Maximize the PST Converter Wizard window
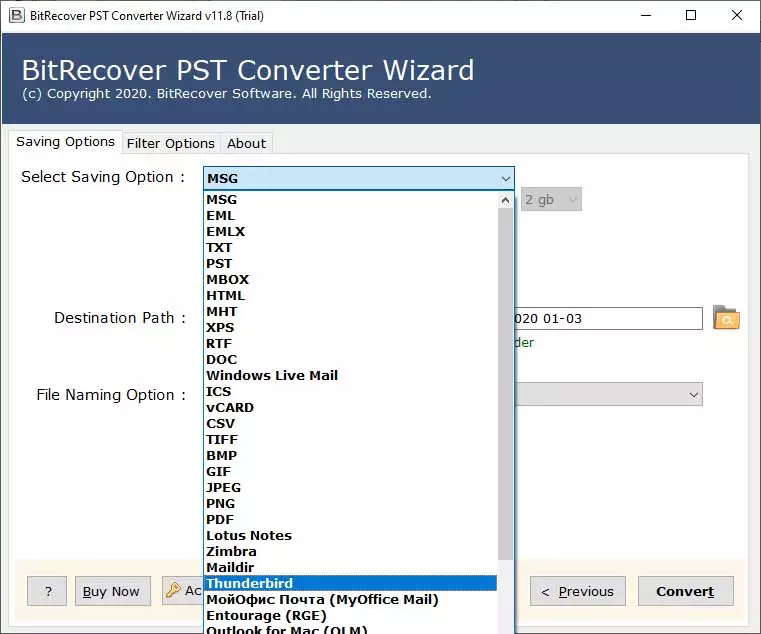This screenshot has width=761, height=634. click(691, 16)
